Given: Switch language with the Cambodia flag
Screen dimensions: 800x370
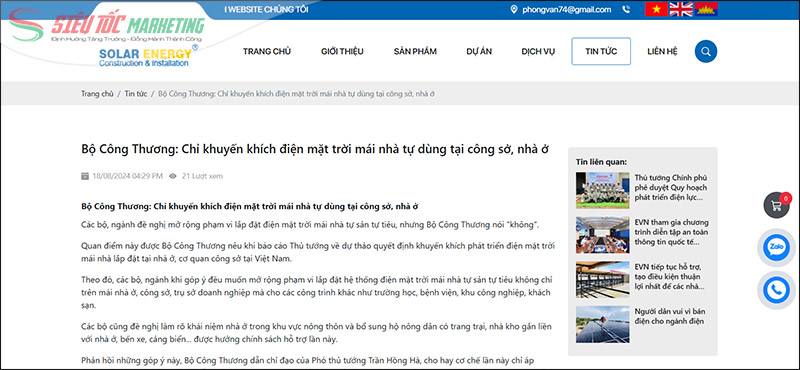Looking at the screenshot, I should (x=706, y=9).
